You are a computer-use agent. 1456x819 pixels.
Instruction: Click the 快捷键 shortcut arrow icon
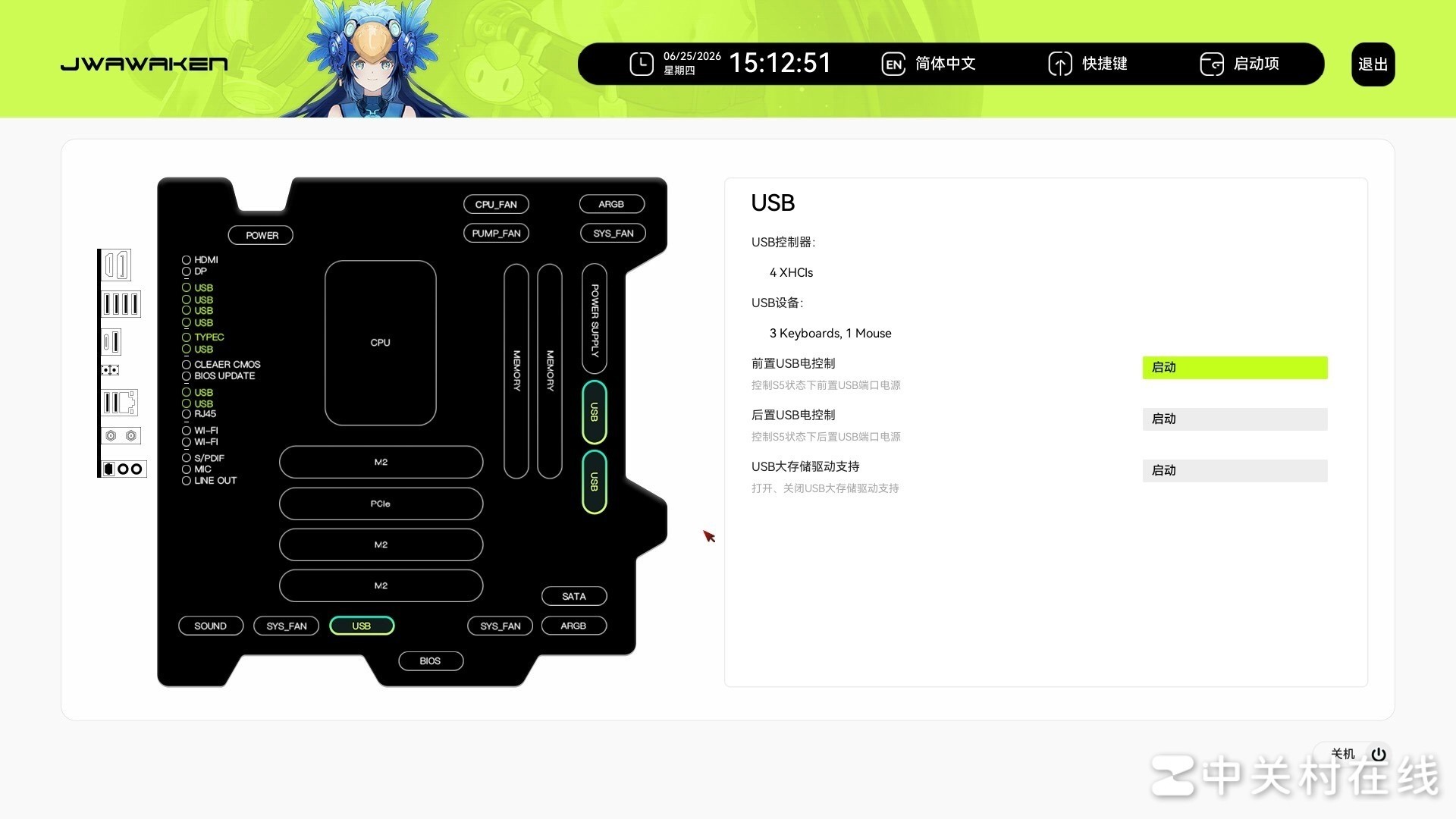pos(1060,64)
